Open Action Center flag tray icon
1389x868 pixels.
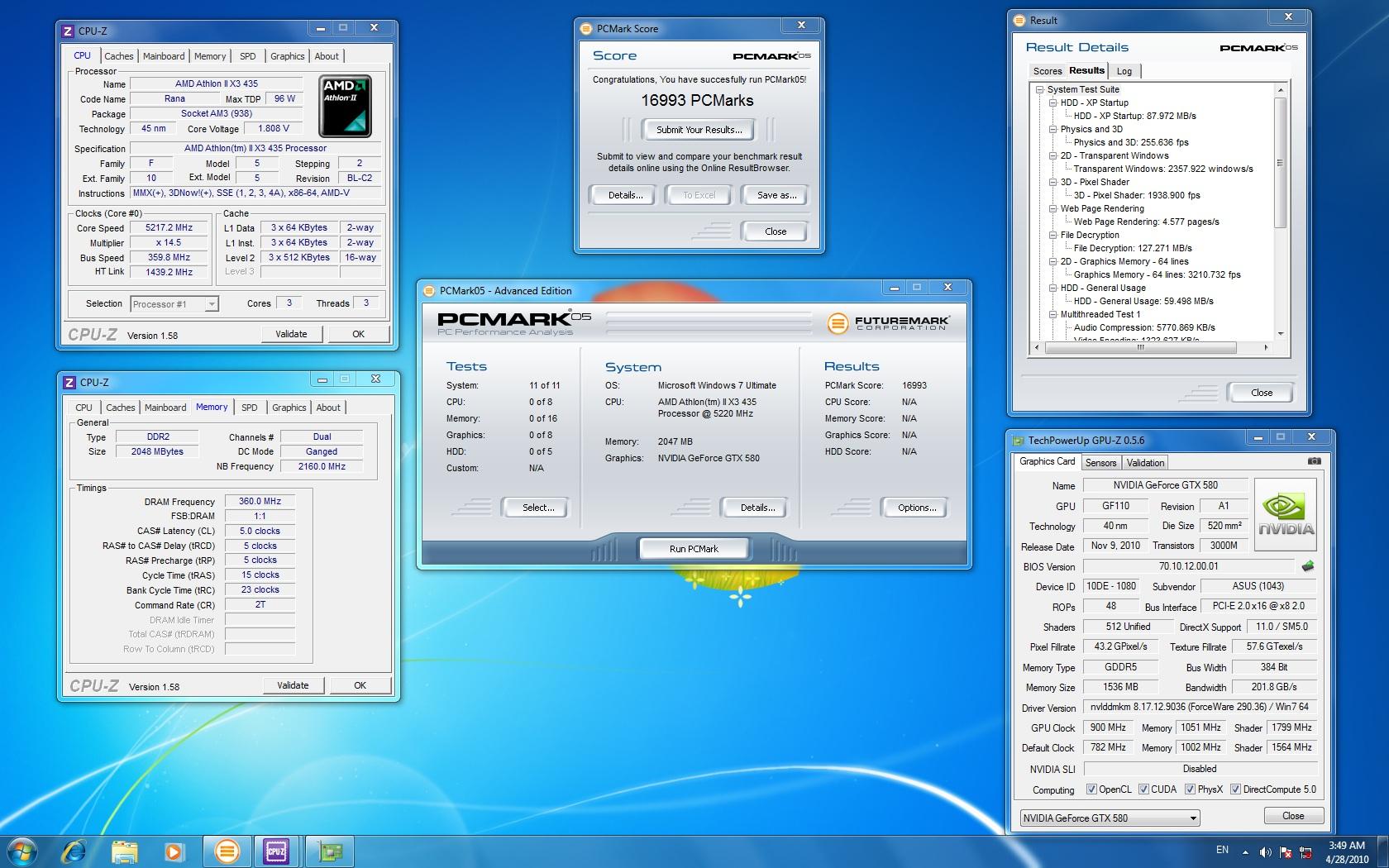pyautogui.click(x=1286, y=851)
